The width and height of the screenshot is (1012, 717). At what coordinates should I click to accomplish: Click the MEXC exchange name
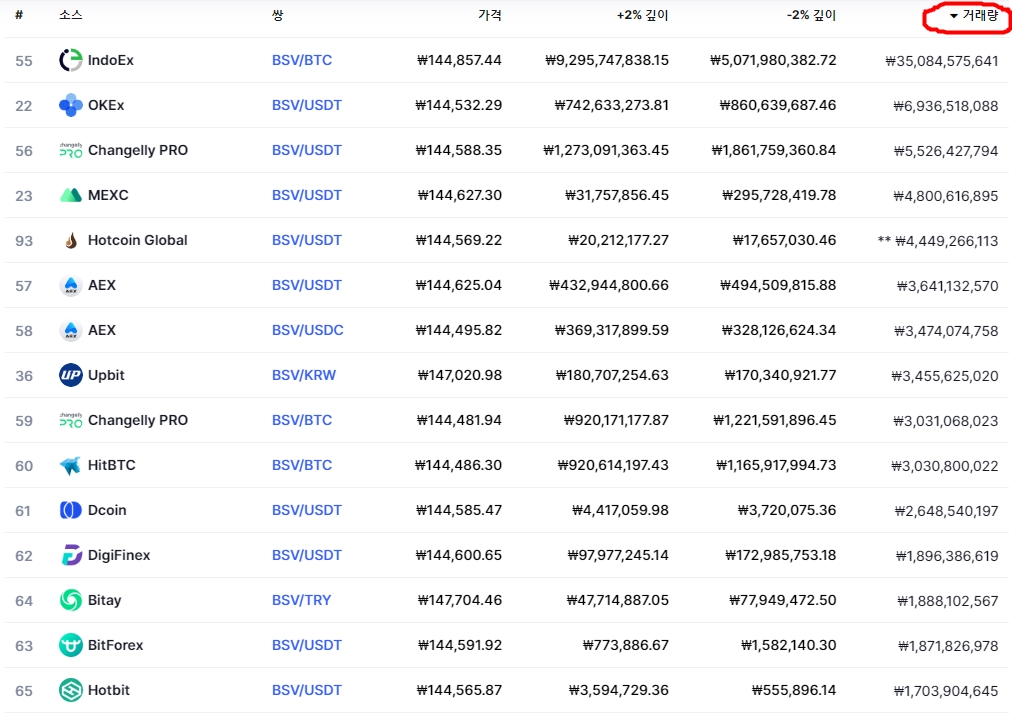tap(108, 195)
